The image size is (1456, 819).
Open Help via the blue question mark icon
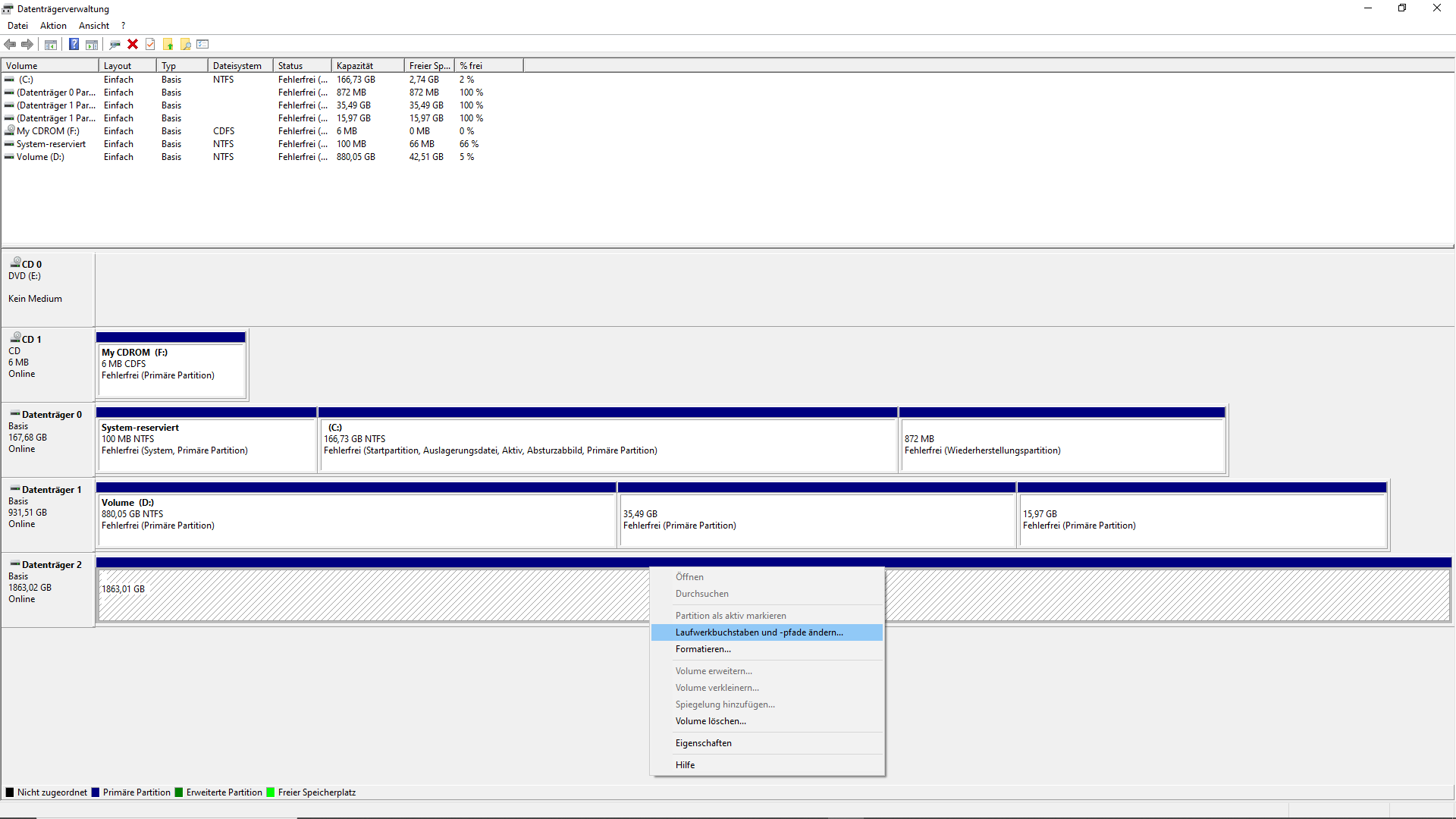point(74,44)
